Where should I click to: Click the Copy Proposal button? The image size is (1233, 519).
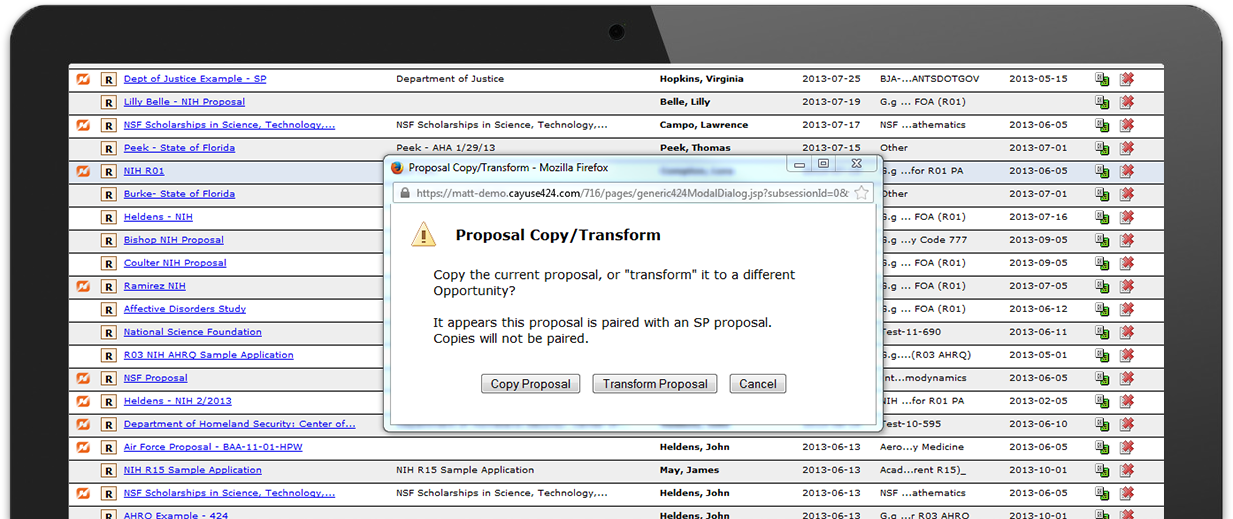pos(530,384)
